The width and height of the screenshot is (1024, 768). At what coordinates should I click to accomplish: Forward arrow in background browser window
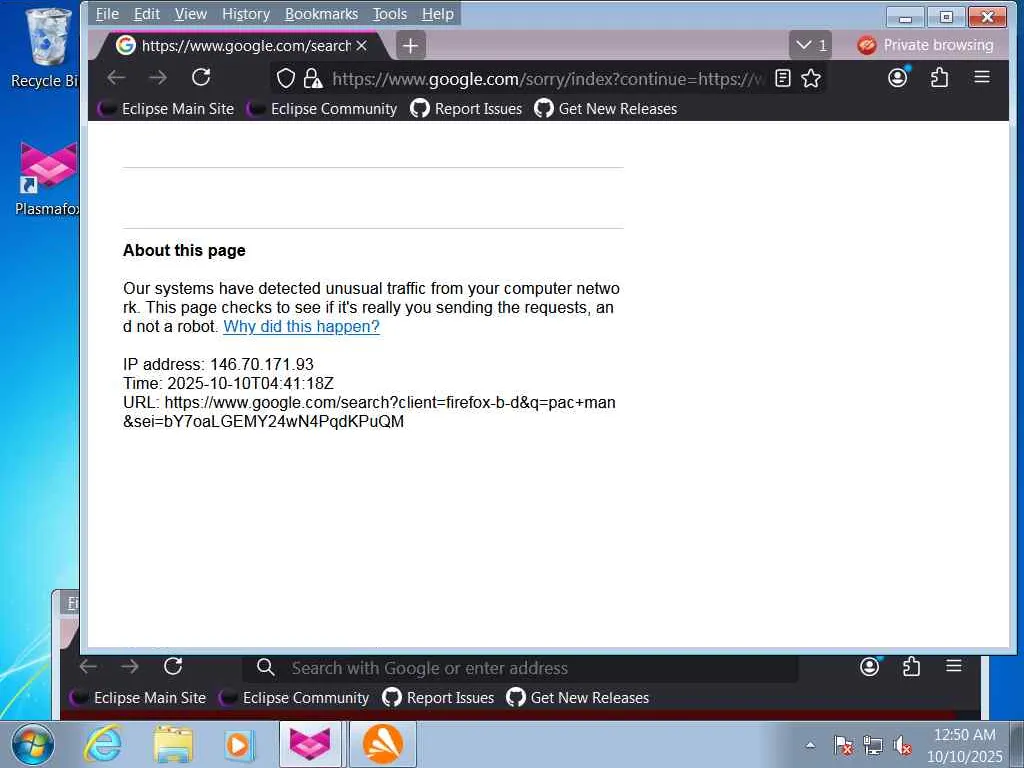click(130, 667)
